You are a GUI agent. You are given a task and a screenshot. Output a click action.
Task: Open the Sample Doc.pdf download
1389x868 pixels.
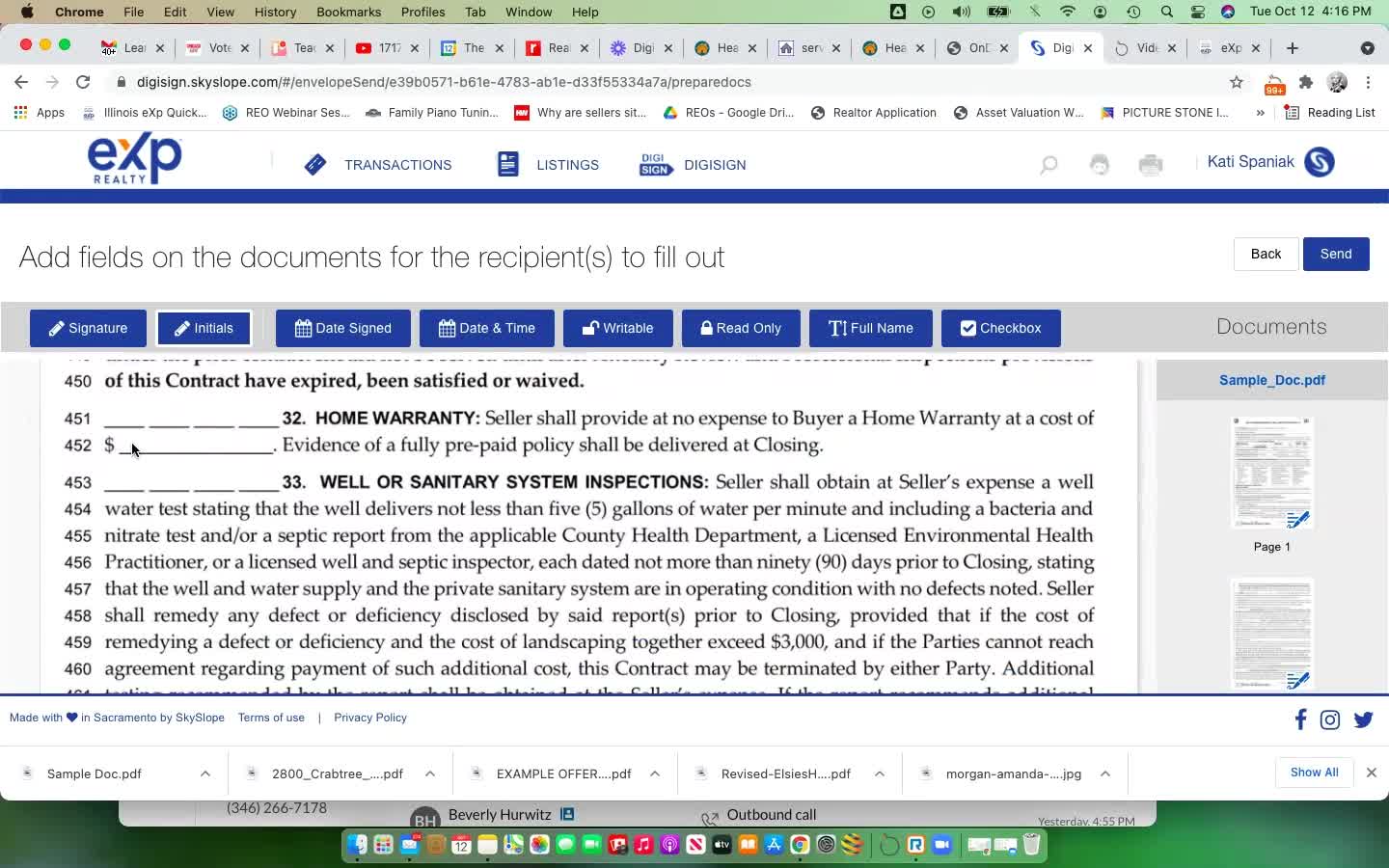pyautogui.click(x=94, y=773)
